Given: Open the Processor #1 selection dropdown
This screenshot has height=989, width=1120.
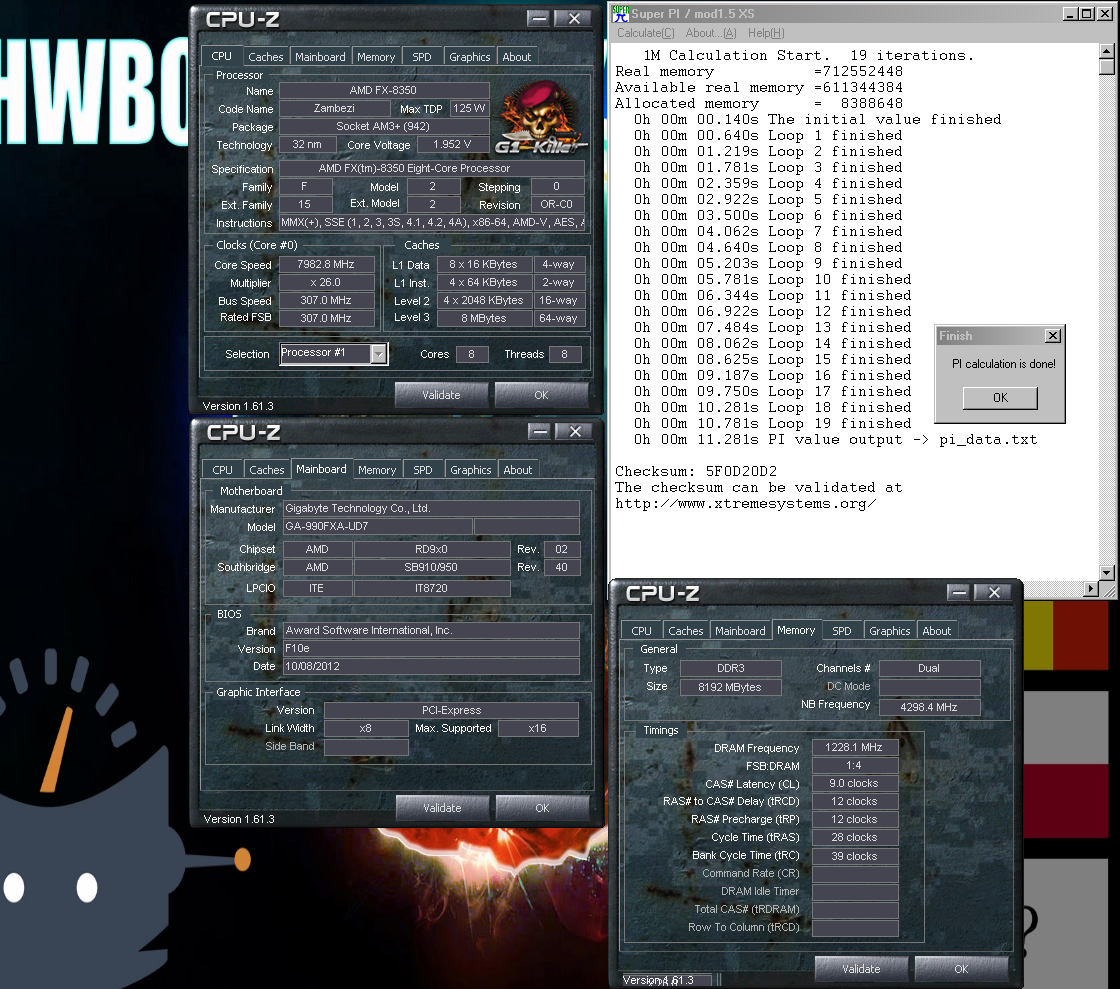Looking at the screenshot, I should [379, 353].
